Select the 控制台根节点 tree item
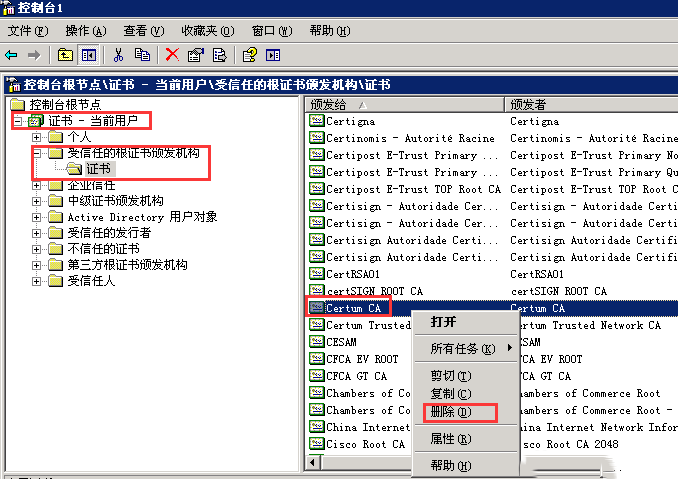The height and width of the screenshot is (479, 678). [x=65, y=105]
